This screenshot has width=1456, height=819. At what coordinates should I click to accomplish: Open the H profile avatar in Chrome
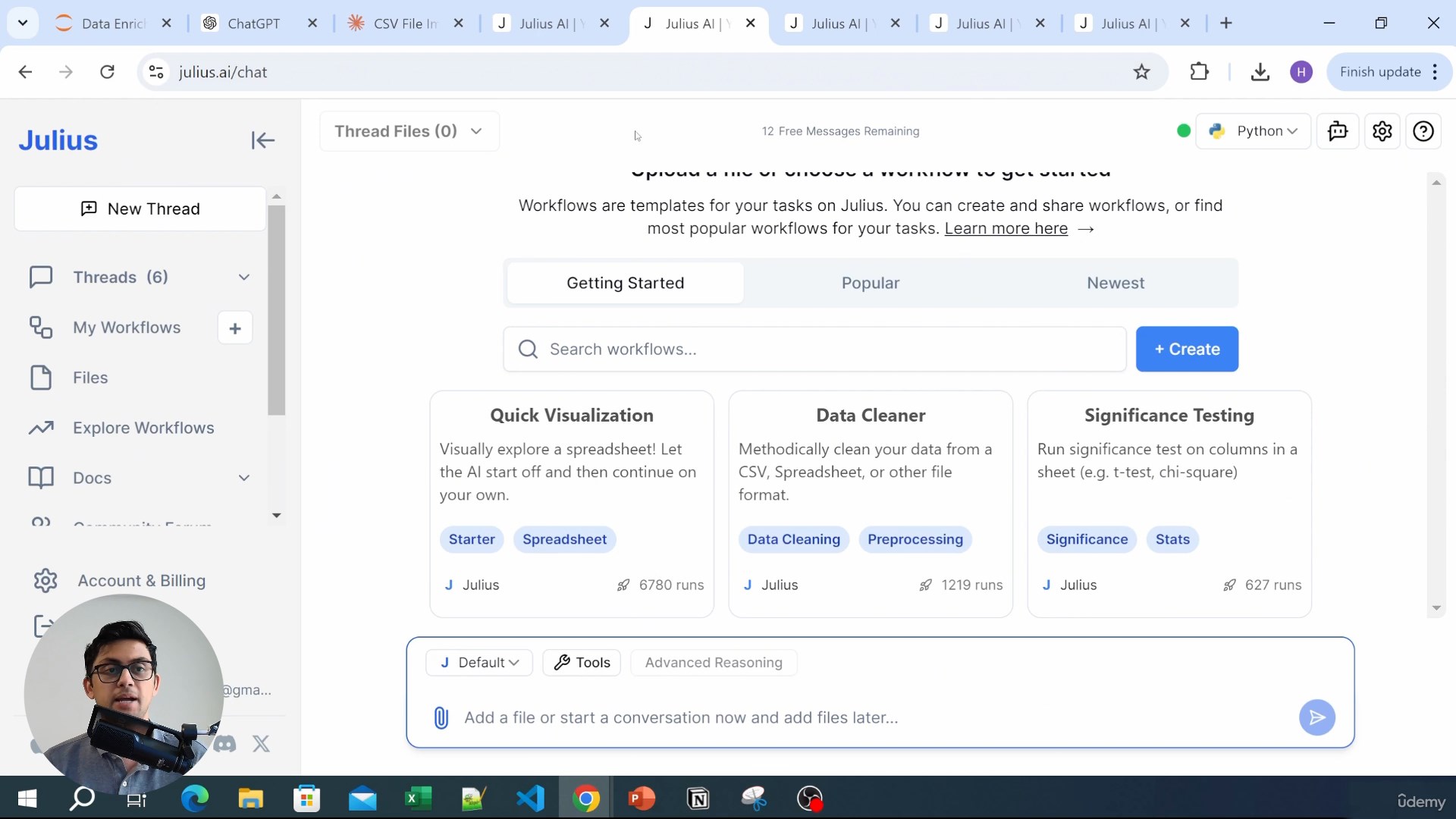[1301, 72]
